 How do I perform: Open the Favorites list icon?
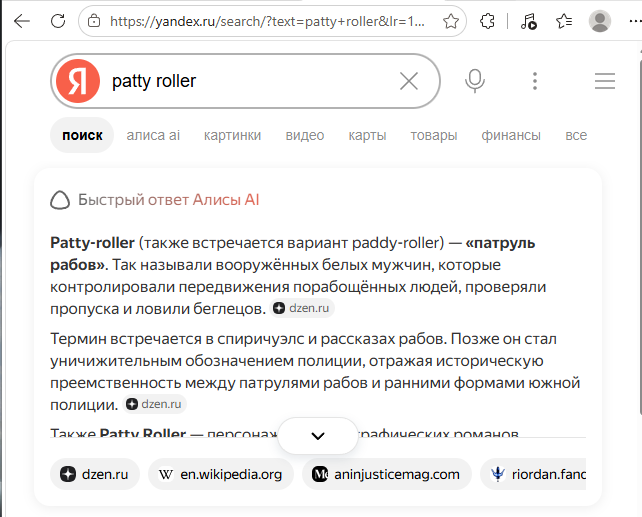[x=564, y=21]
